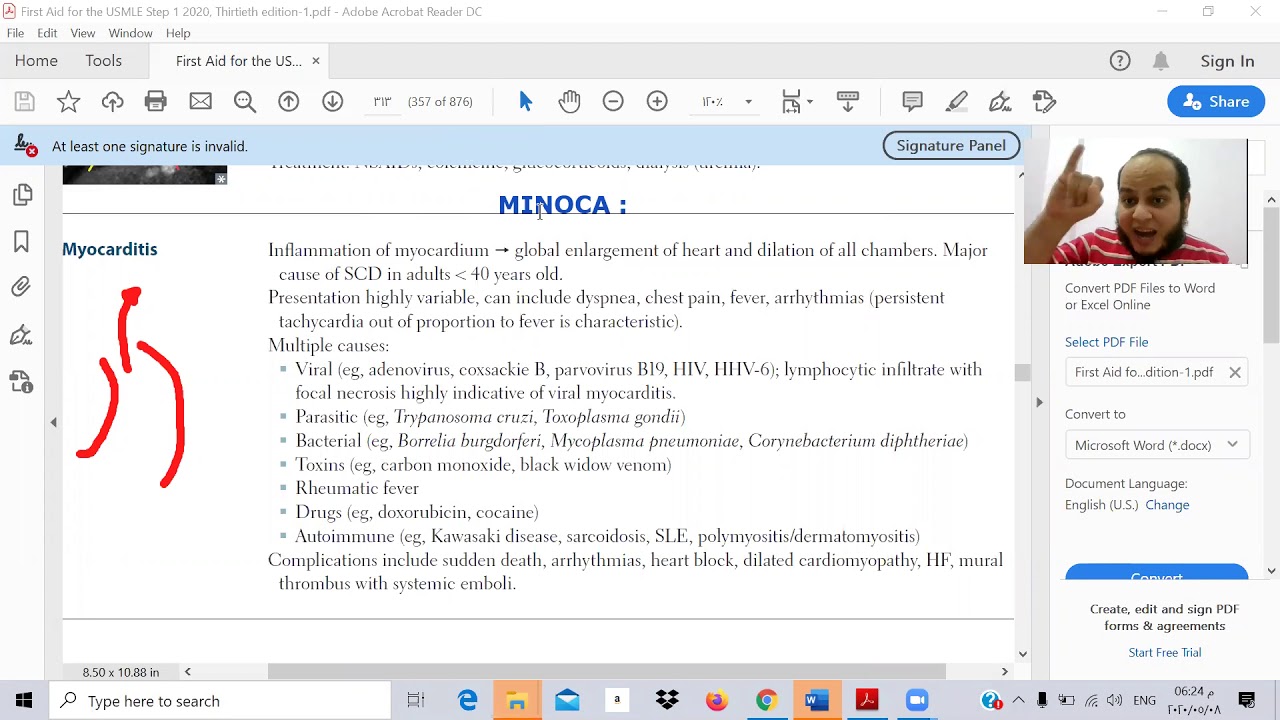The height and width of the screenshot is (720, 1280).
Task: Zoom out with the minus icon
Action: (x=613, y=101)
